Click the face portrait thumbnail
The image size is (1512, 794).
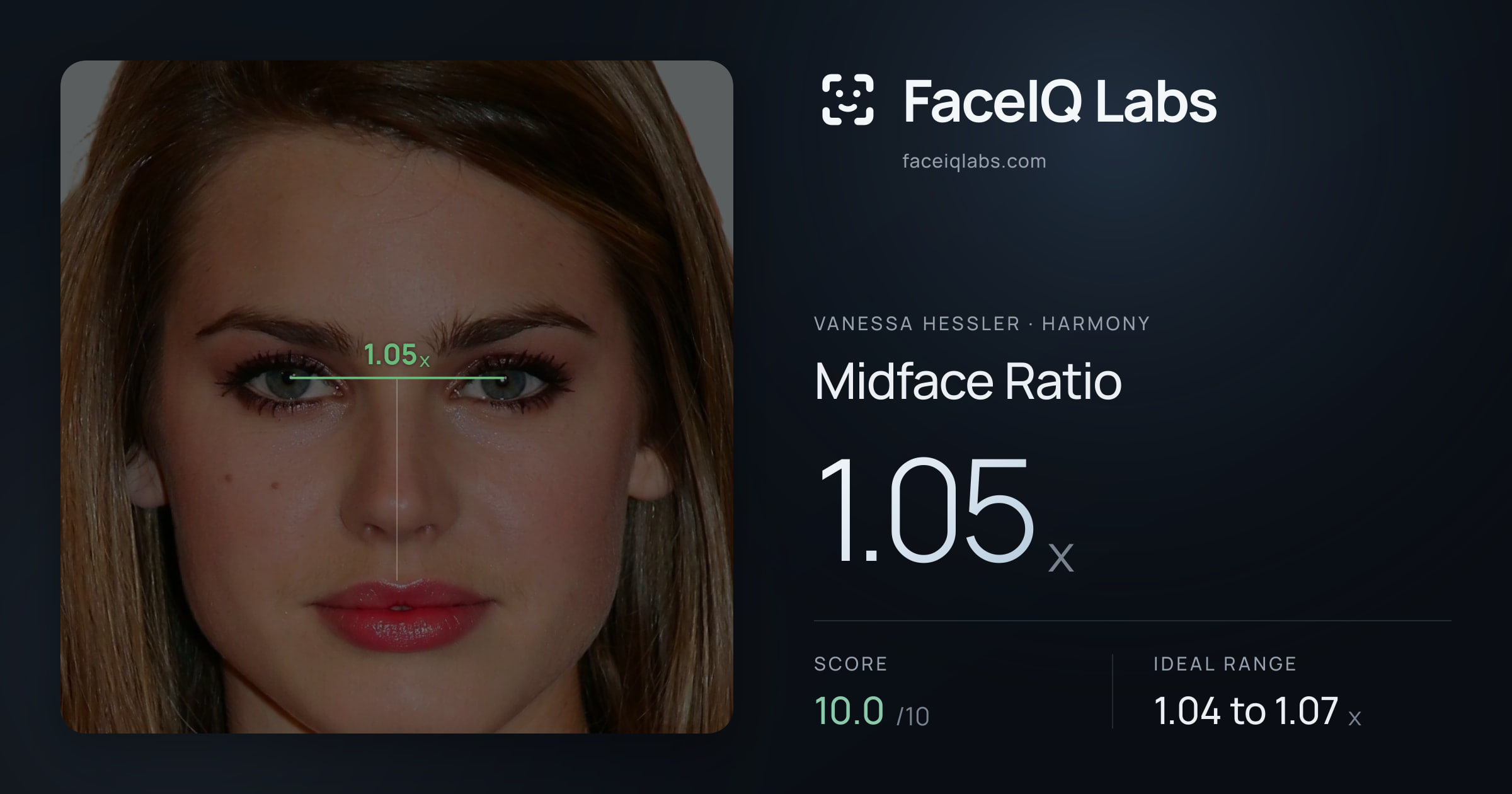pos(397,396)
